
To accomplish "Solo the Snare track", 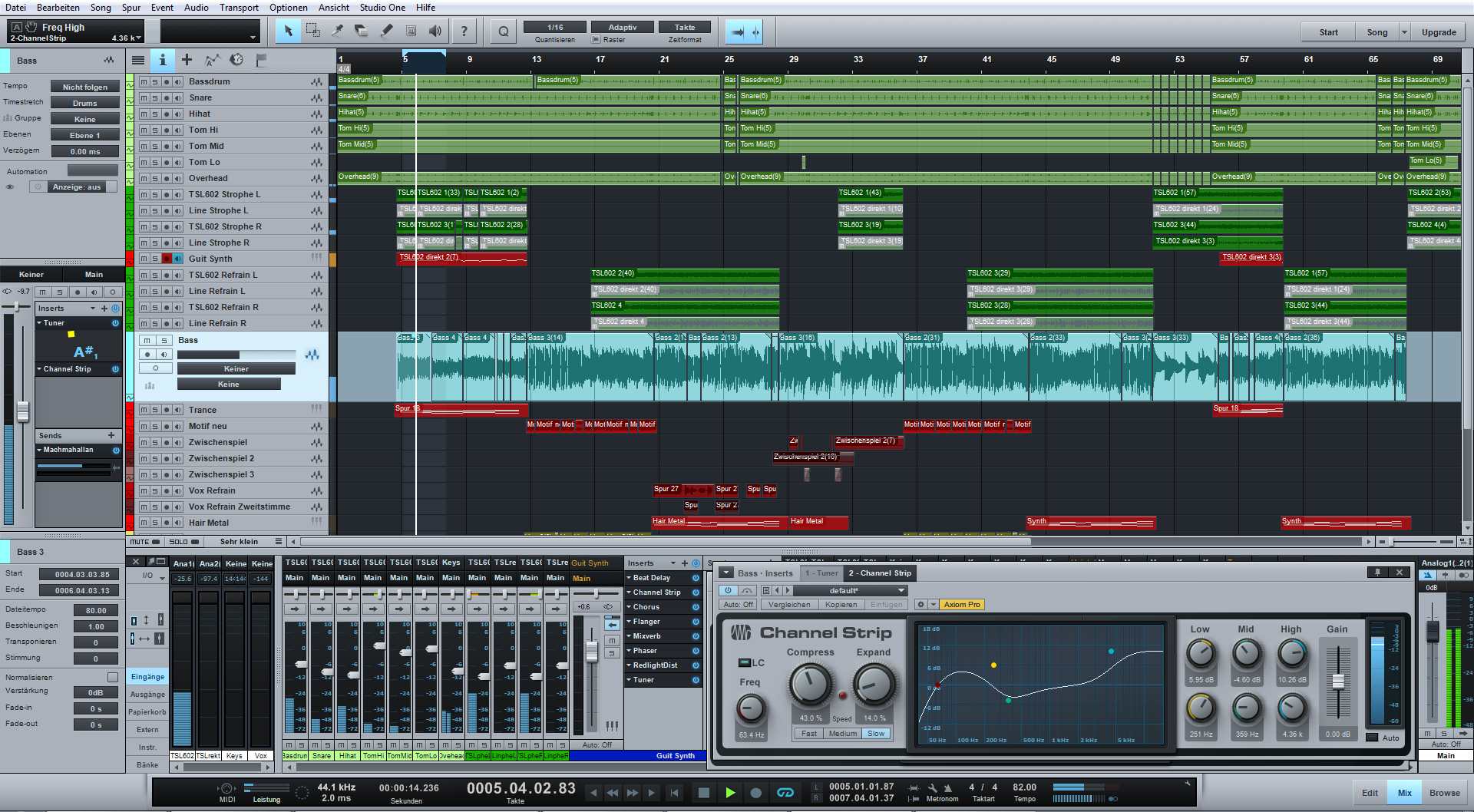I will [x=154, y=98].
